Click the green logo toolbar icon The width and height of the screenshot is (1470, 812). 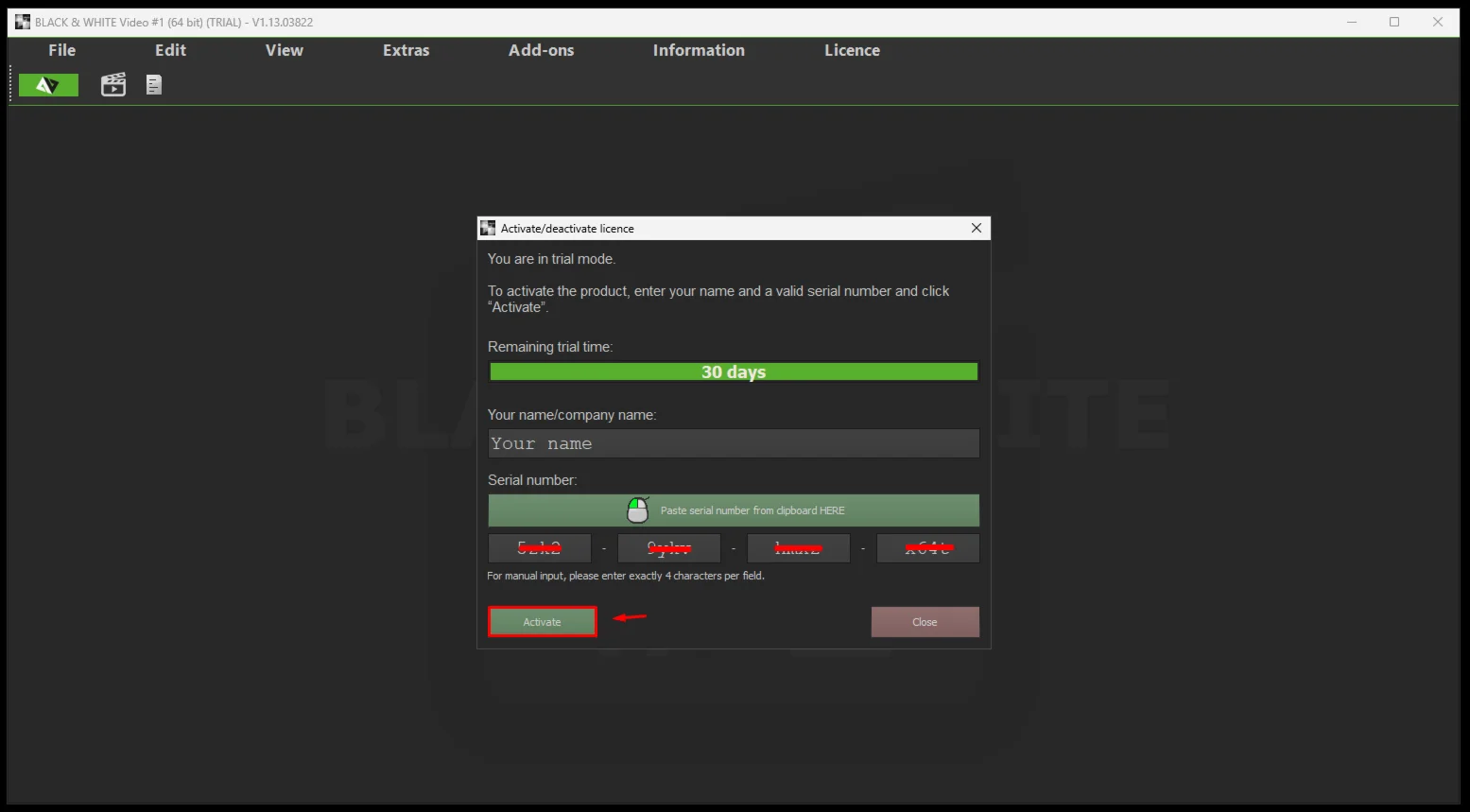pyautogui.click(x=48, y=85)
